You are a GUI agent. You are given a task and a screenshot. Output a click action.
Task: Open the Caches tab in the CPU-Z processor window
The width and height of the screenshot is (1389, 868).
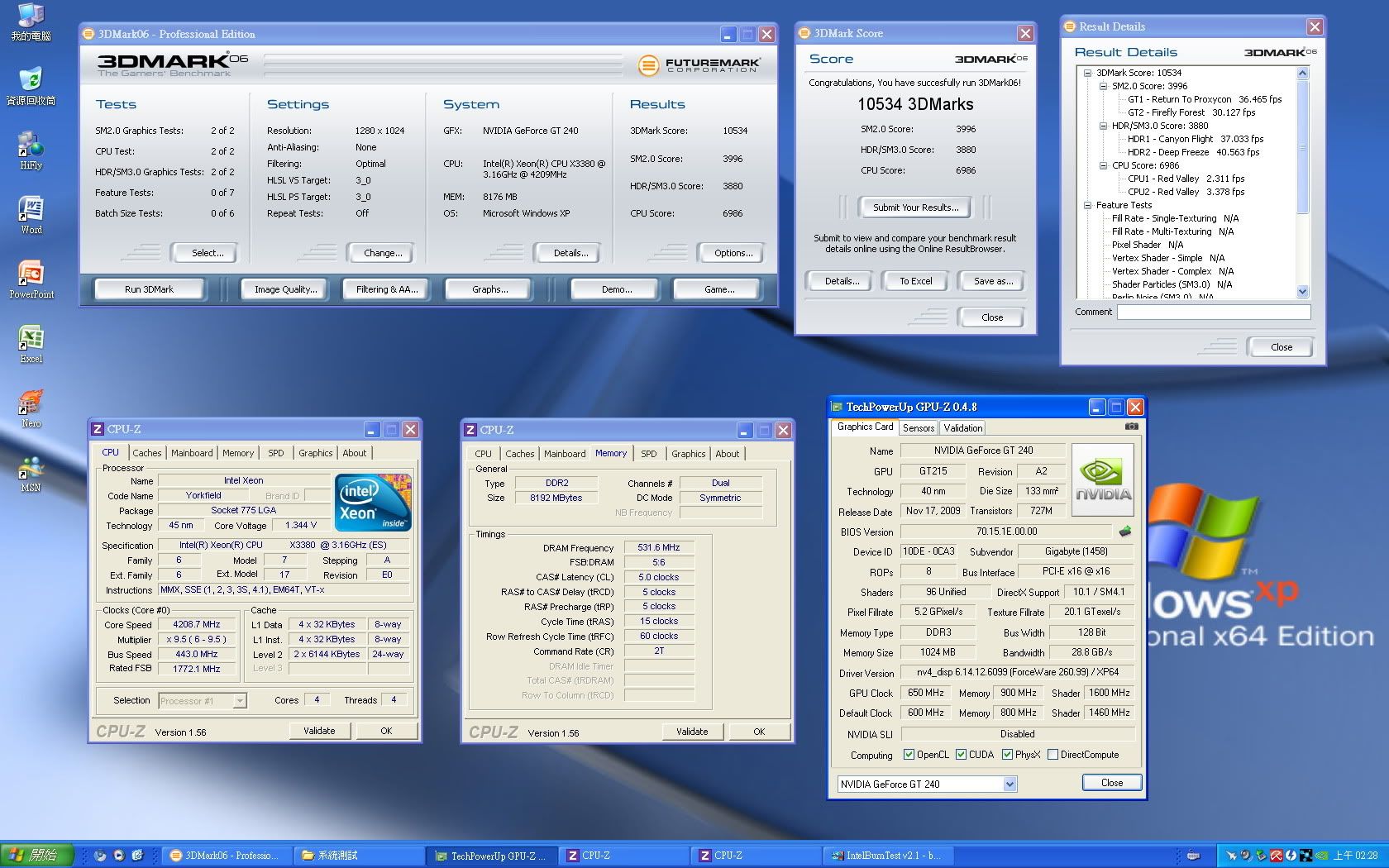pyautogui.click(x=147, y=453)
